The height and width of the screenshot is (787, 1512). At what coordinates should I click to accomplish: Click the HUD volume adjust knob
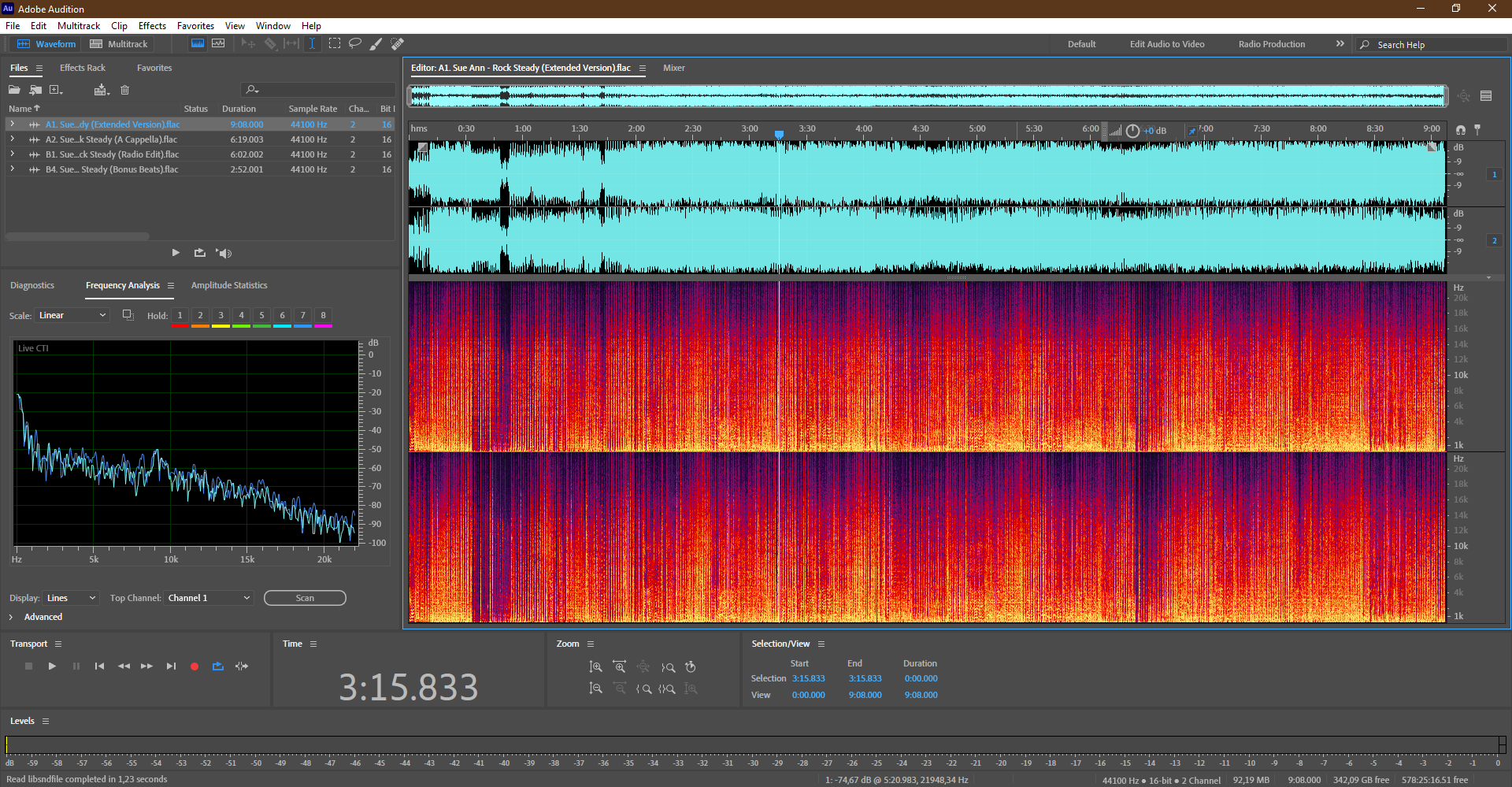[x=1132, y=131]
